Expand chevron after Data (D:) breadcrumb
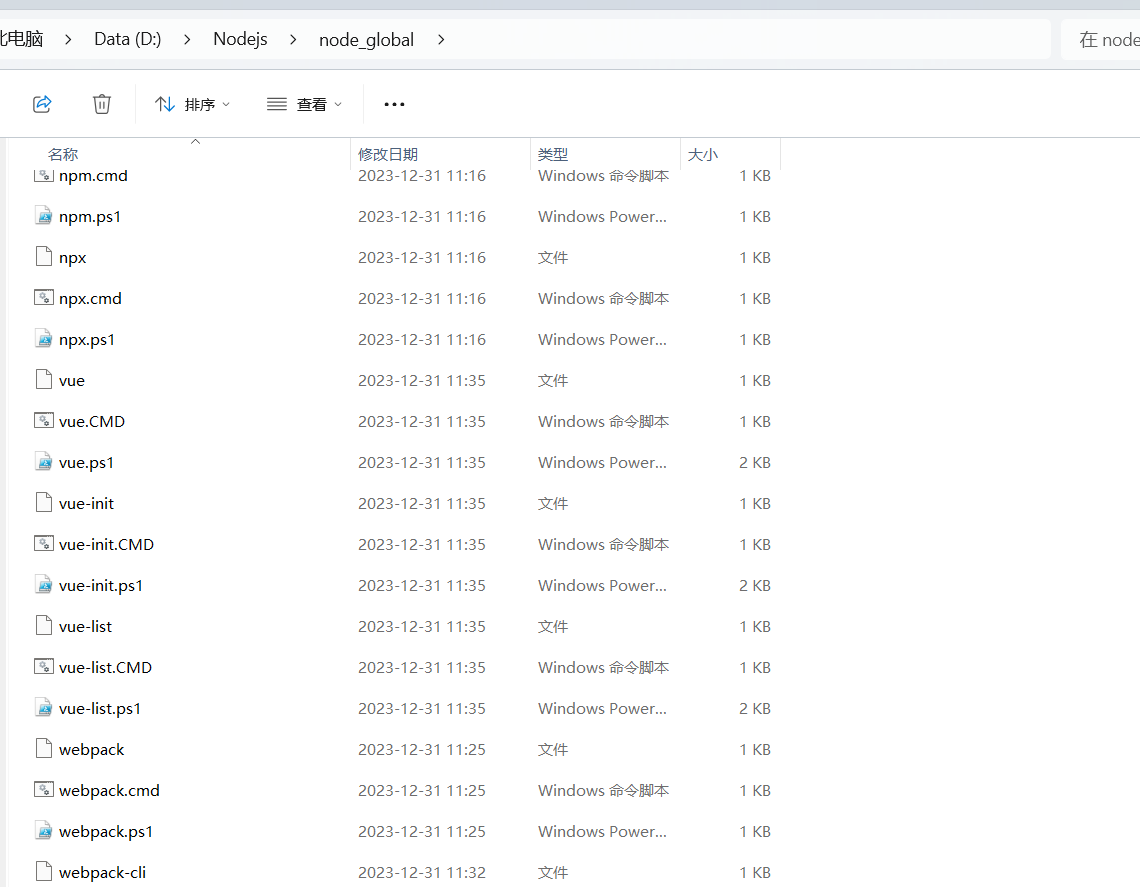This screenshot has width=1140, height=887. 187,39
